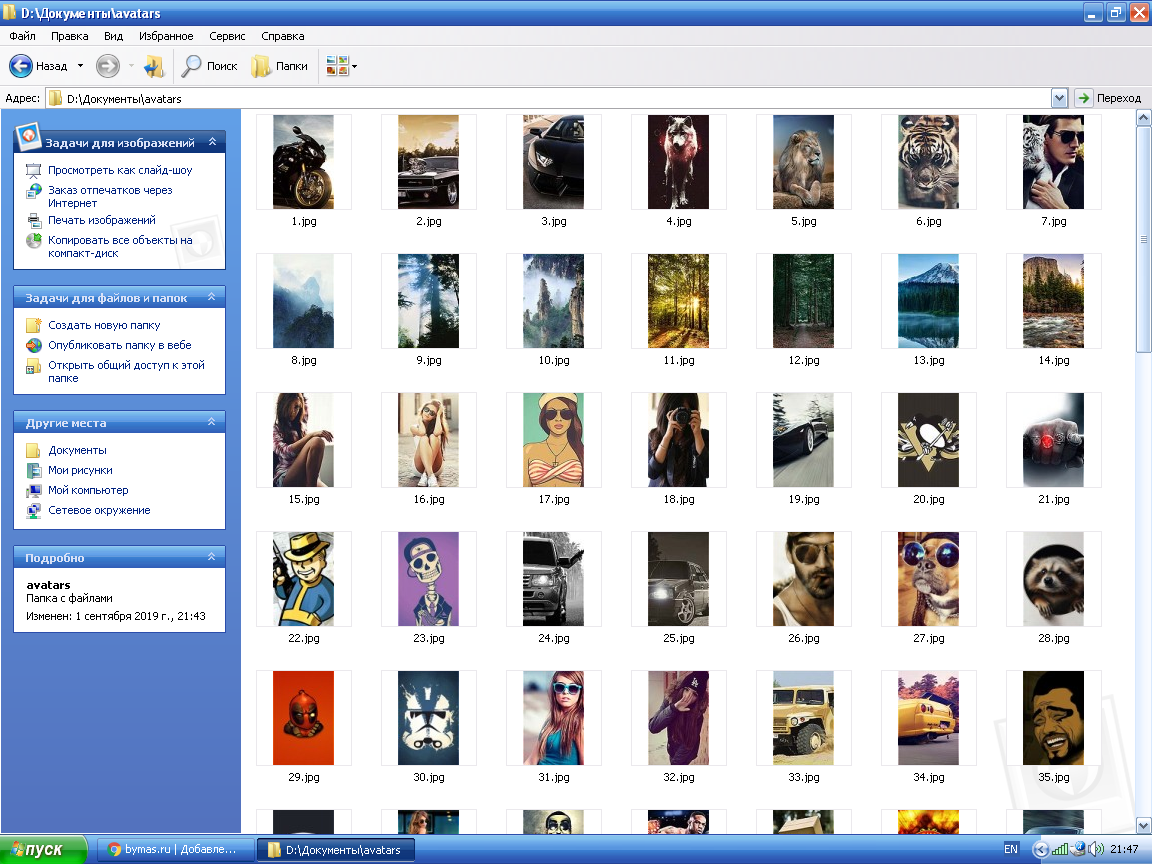
Task: Click the Go (Переход) green arrow button
Action: point(1084,98)
